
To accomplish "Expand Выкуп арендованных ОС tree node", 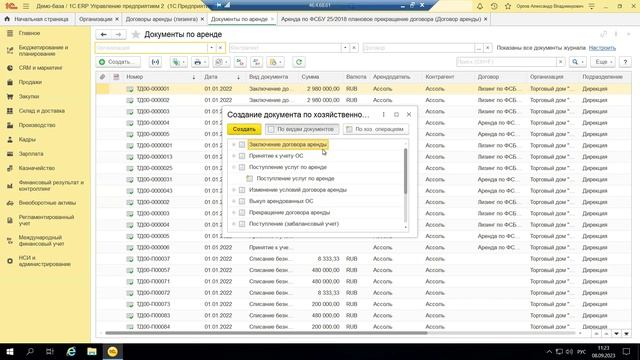I will click(234, 201).
